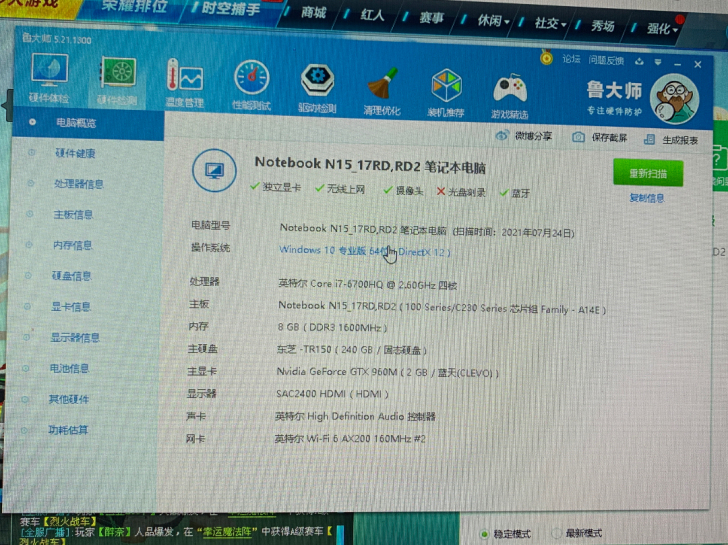Open 论坛 forum link
The width and height of the screenshot is (728, 545).
[x=571, y=59]
